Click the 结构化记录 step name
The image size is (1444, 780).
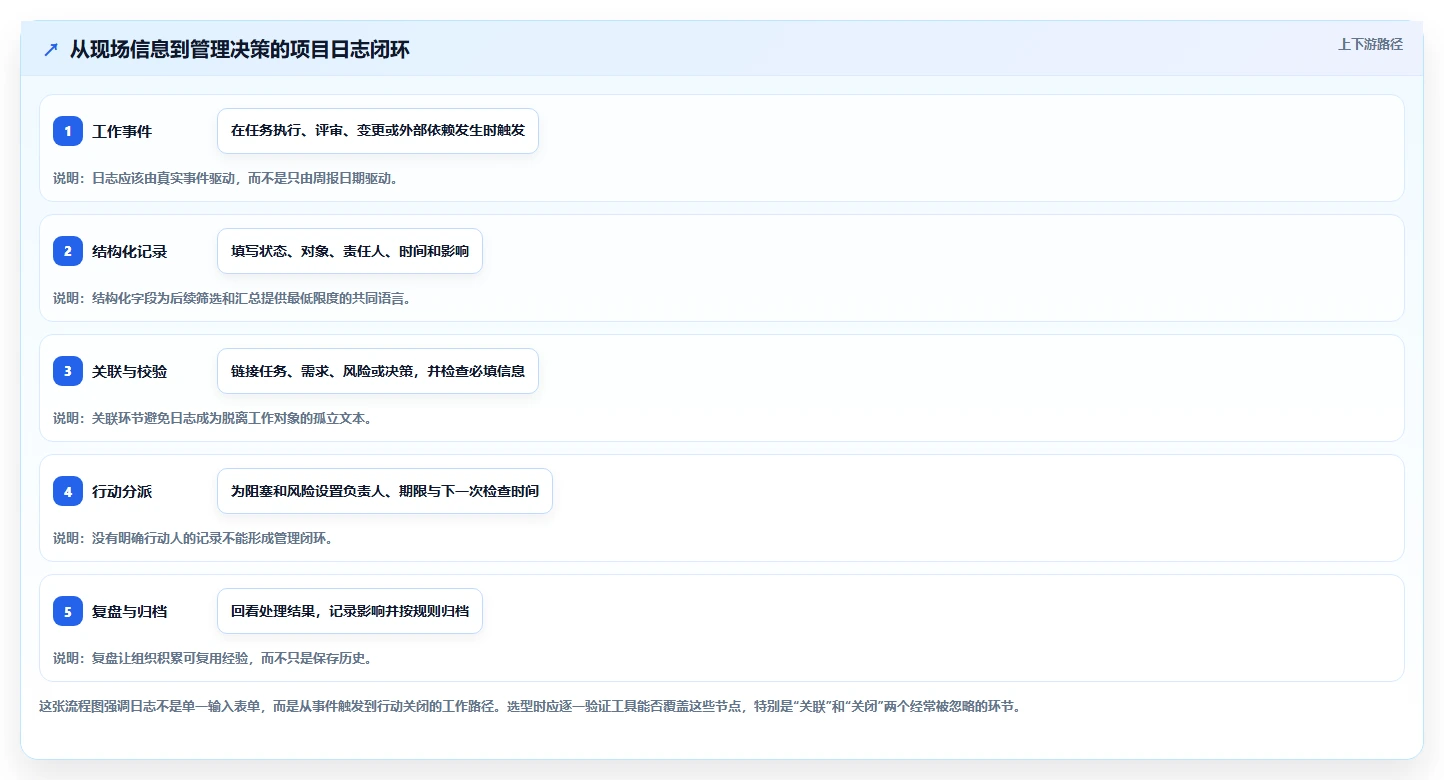click(130, 251)
